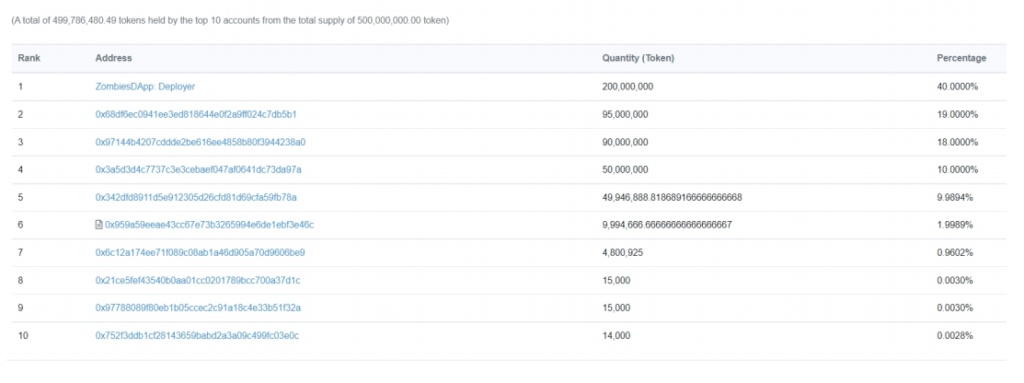The width and height of the screenshot is (1024, 383).
Task: Select the 15,000 quantity in rank 9 row
Action: coord(616,308)
